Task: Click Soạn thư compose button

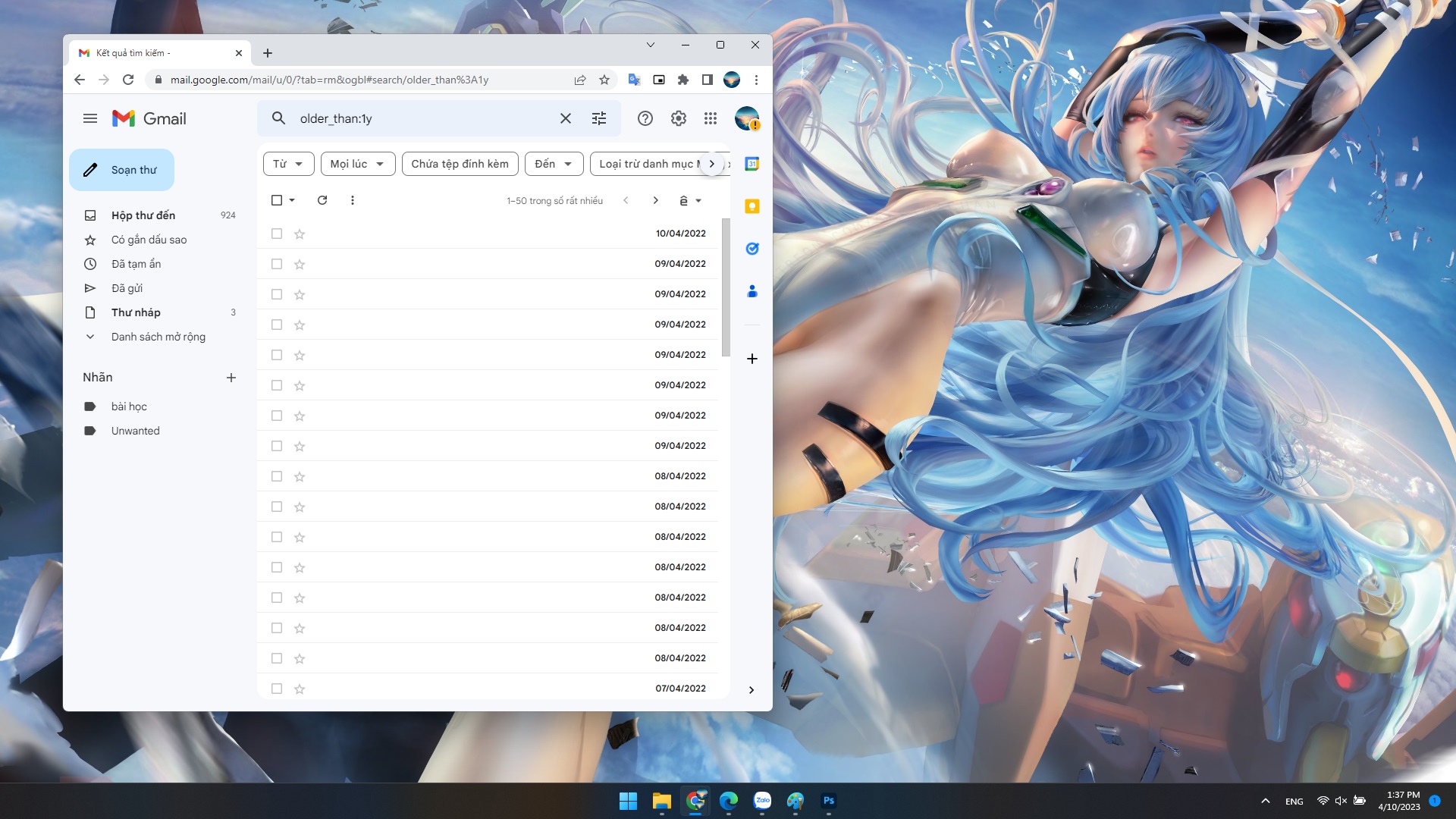Action: (121, 170)
